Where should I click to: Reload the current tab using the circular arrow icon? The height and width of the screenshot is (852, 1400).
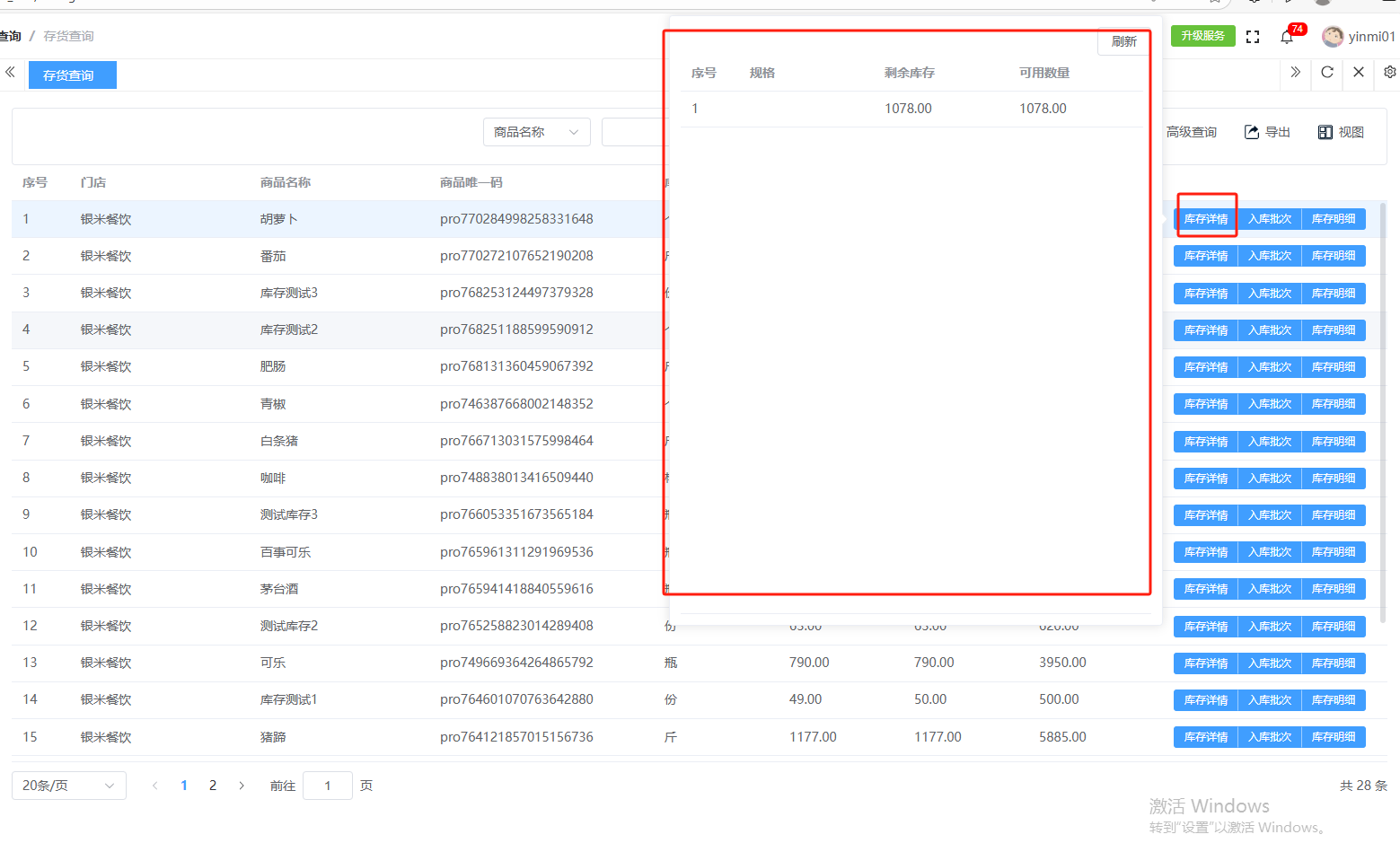pyautogui.click(x=1327, y=73)
